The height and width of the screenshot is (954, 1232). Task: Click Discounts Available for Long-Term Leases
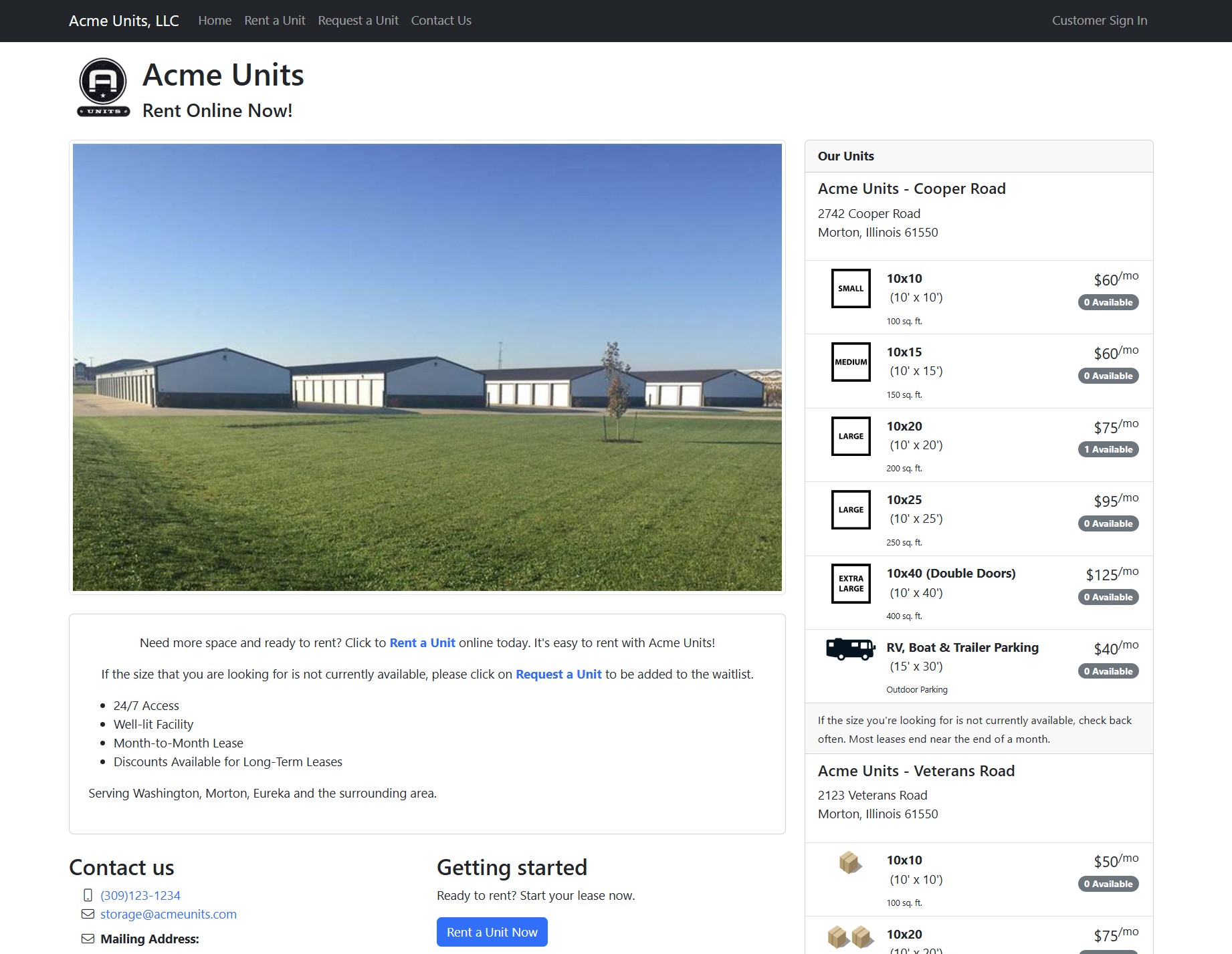click(228, 761)
